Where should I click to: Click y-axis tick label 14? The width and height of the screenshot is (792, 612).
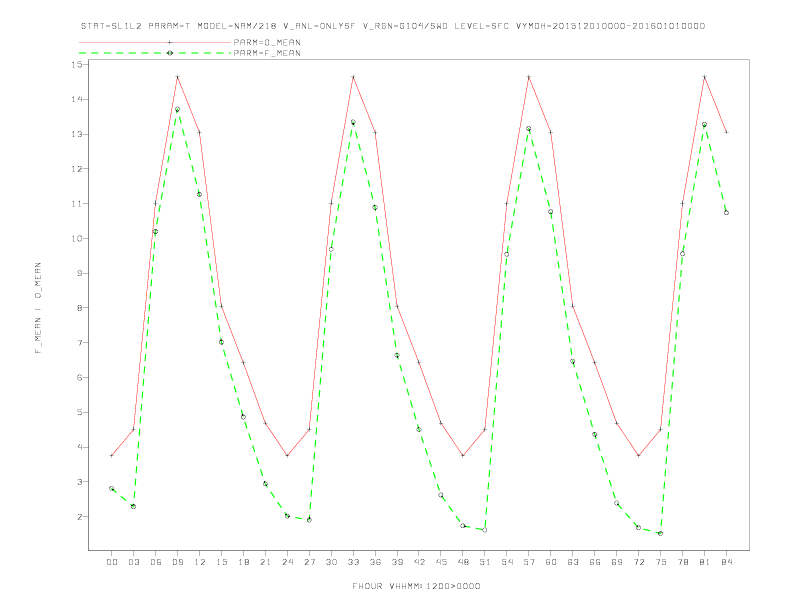(x=77, y=99)
